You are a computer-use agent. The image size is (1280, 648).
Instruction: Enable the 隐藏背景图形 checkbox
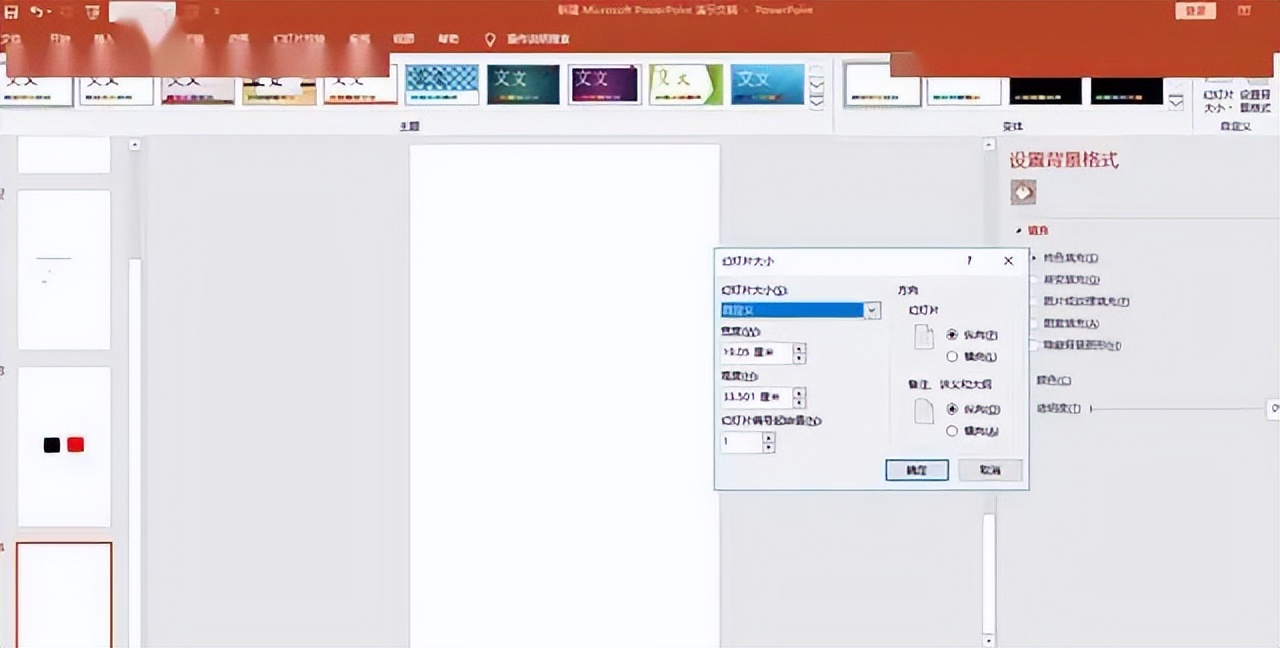[x=1035, y=346]
